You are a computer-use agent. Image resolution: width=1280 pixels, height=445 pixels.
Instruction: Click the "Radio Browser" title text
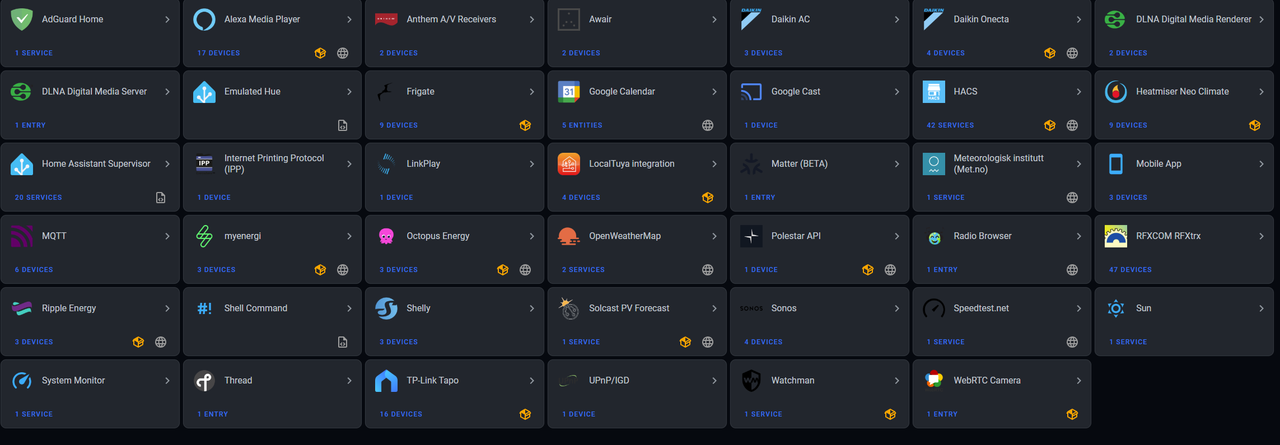click(983, 236)
